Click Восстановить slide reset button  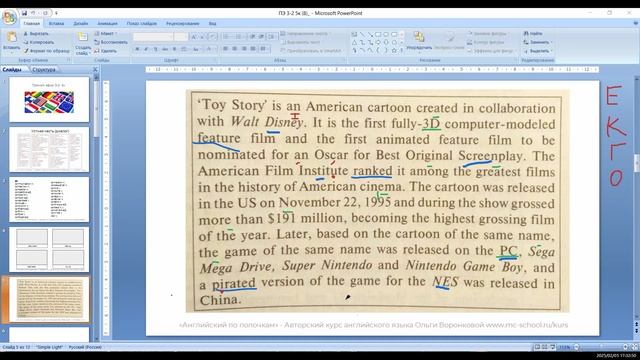pos(111,42)
